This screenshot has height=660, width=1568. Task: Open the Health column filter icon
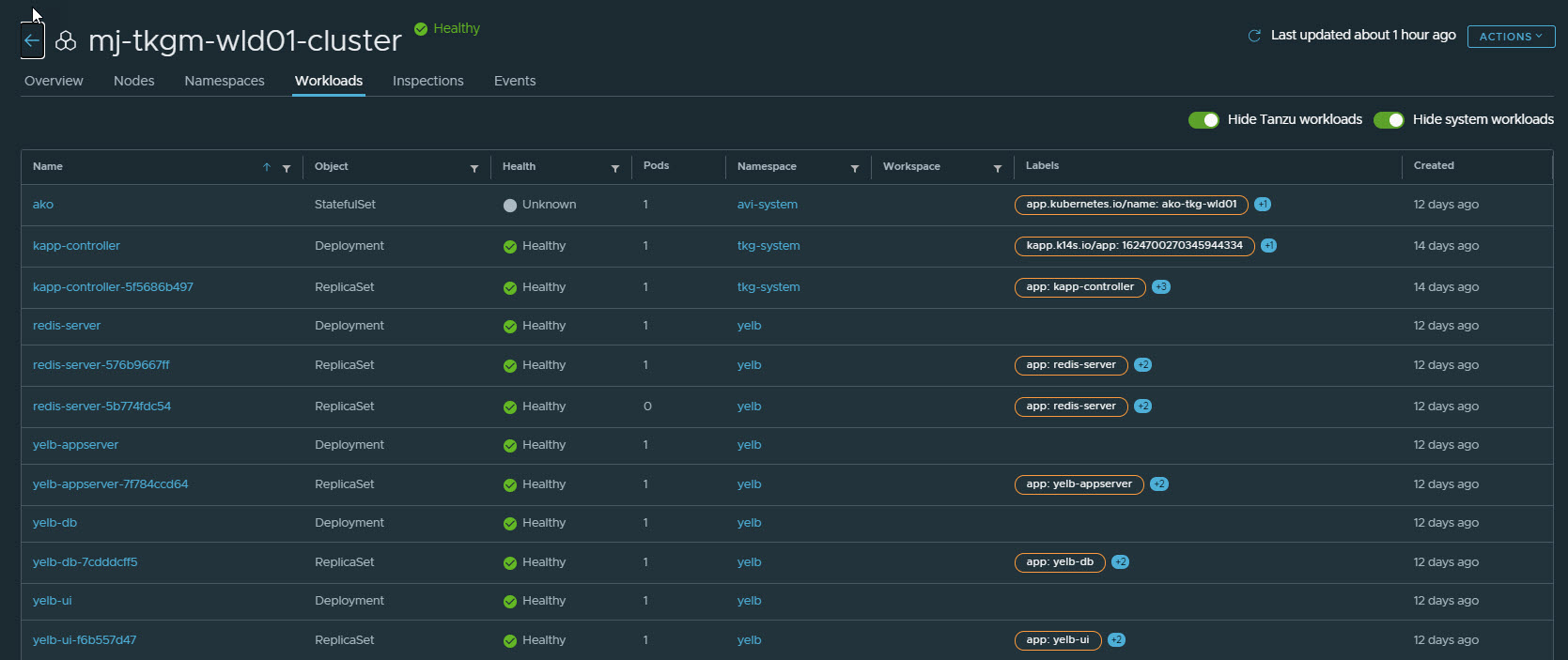tap(615, 168)
